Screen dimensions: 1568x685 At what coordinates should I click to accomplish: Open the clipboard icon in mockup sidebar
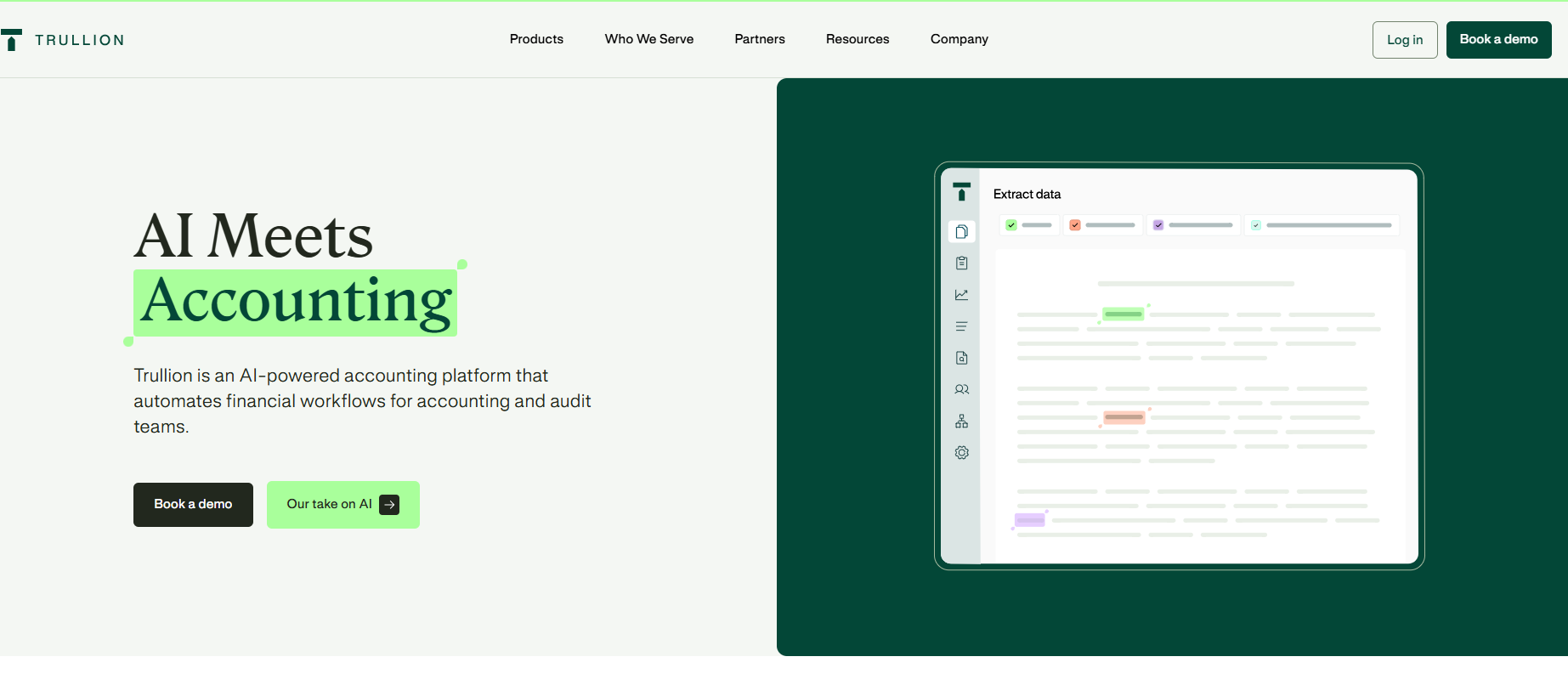(961, 263)
